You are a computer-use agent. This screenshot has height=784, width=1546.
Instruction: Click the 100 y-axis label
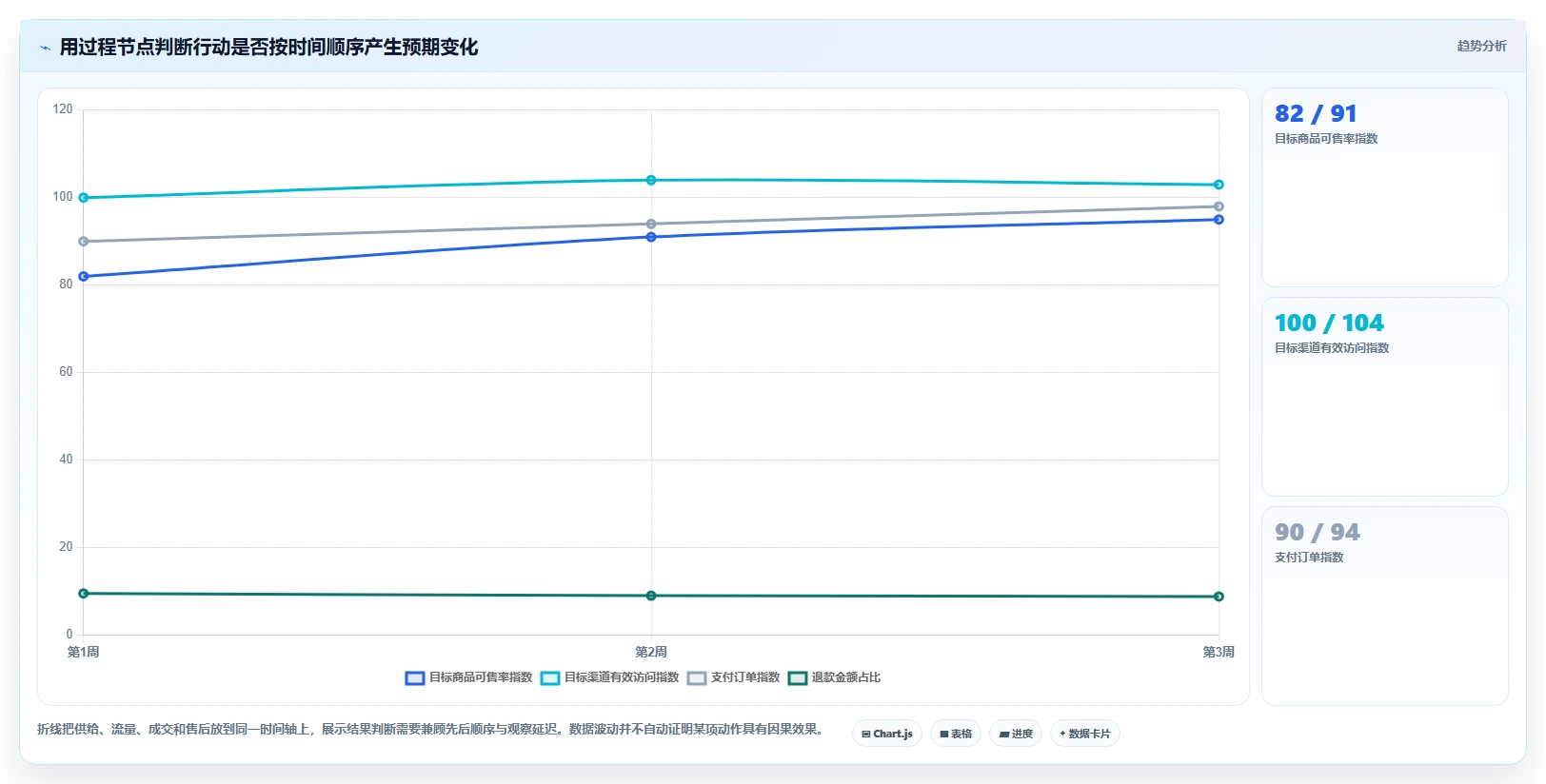[63, 197]
